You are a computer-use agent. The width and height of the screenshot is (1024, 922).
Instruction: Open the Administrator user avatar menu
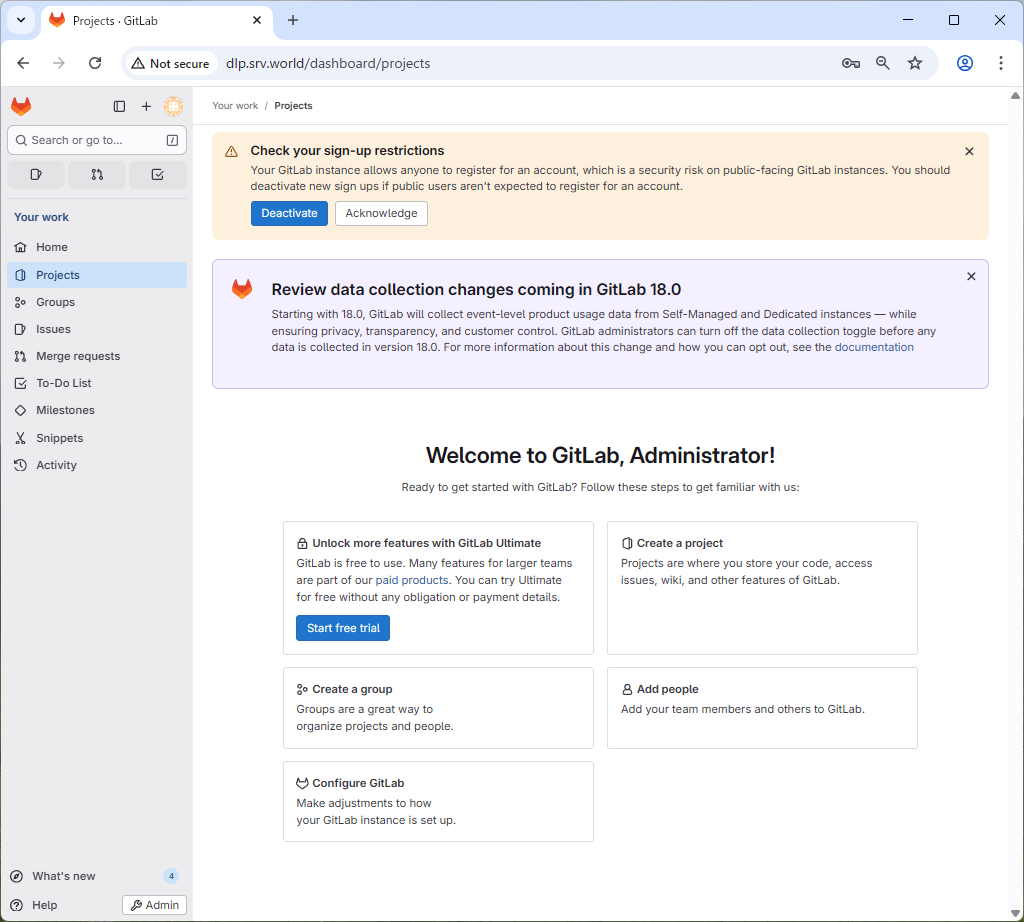173,106
